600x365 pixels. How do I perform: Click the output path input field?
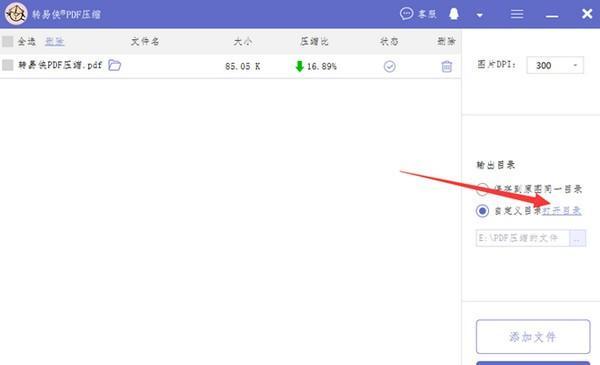coord(523,238)
